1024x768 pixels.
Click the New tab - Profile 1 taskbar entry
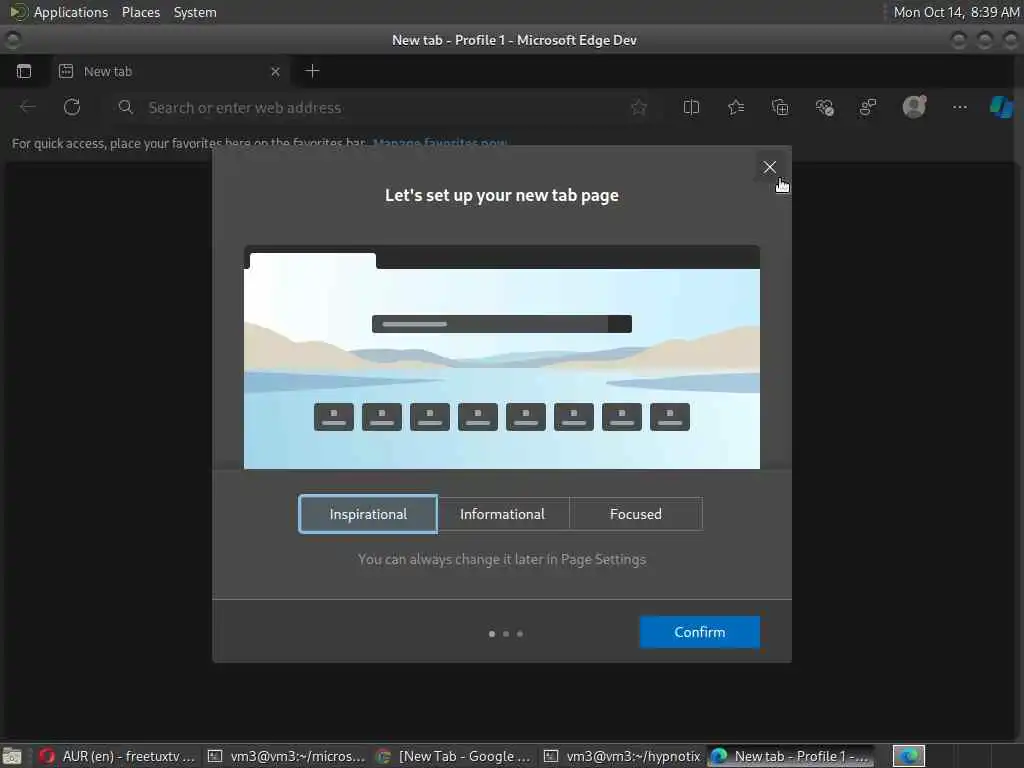[x=791, y=756]
